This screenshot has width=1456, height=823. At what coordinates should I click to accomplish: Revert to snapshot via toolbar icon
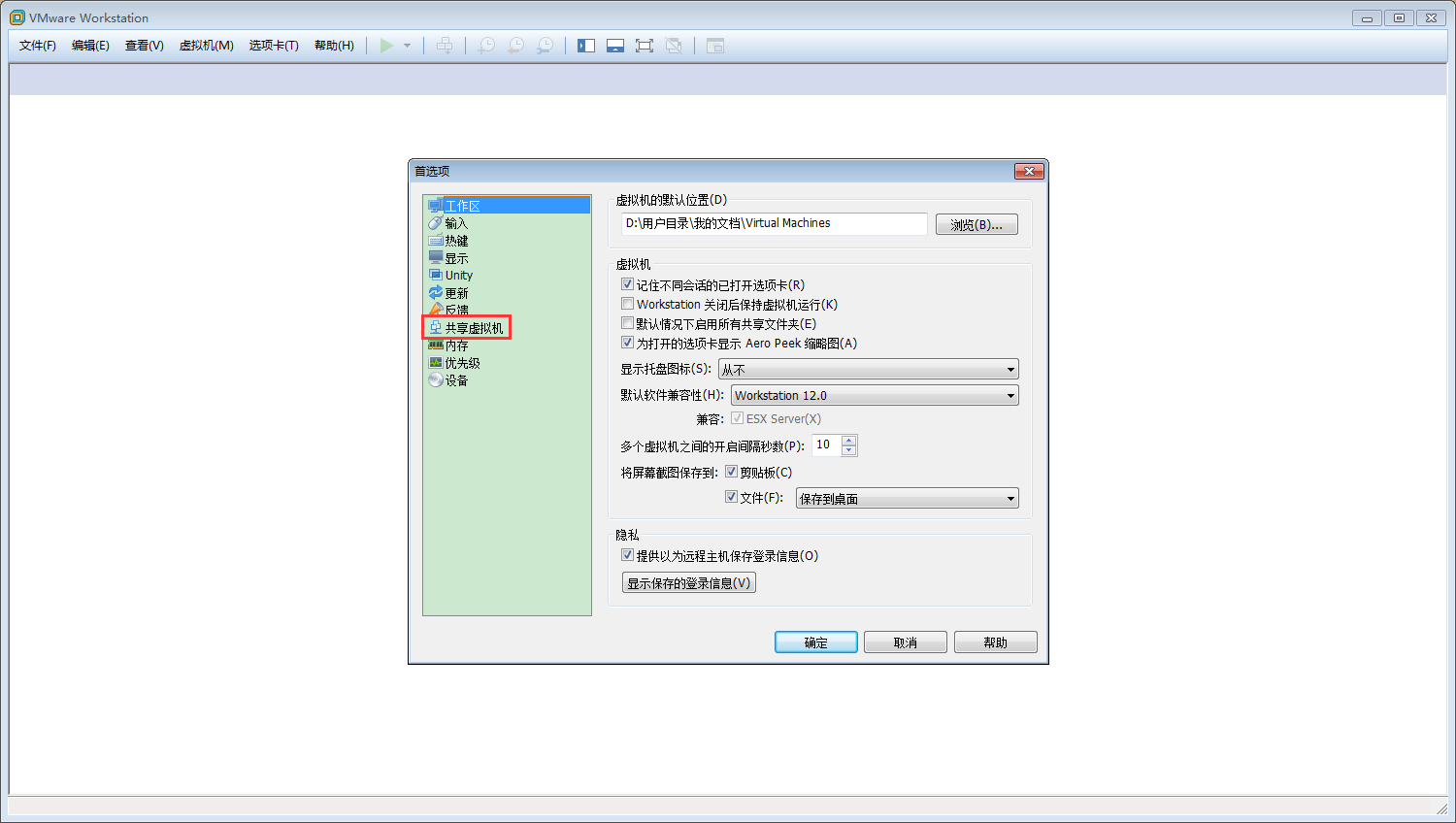515,45
